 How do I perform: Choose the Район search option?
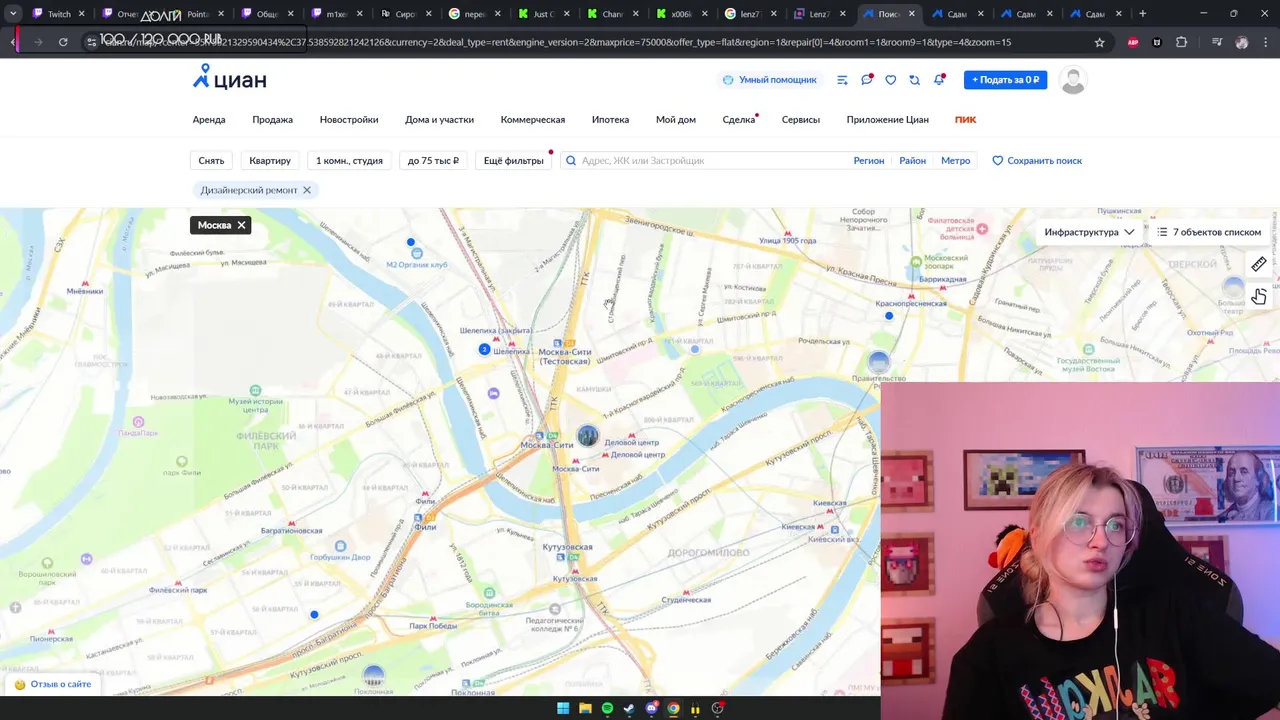point(912,160)
